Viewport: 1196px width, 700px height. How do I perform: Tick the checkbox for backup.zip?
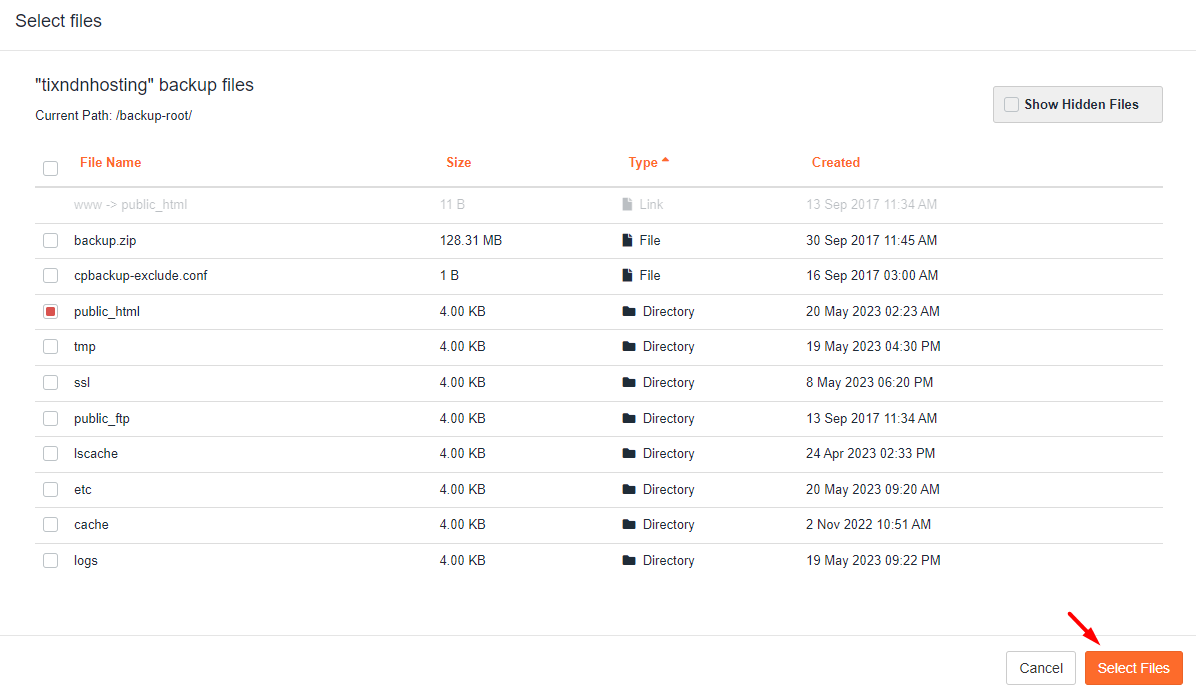[50, 240]
